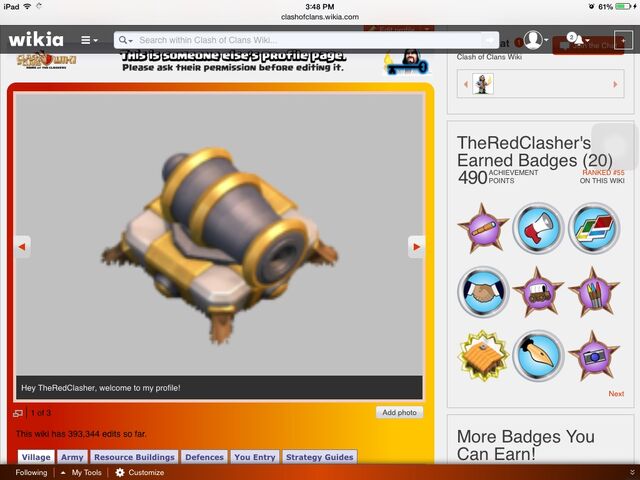Click the megaphone badge
The width and height of the screenshot is (640, 480).
coord(538,228)
